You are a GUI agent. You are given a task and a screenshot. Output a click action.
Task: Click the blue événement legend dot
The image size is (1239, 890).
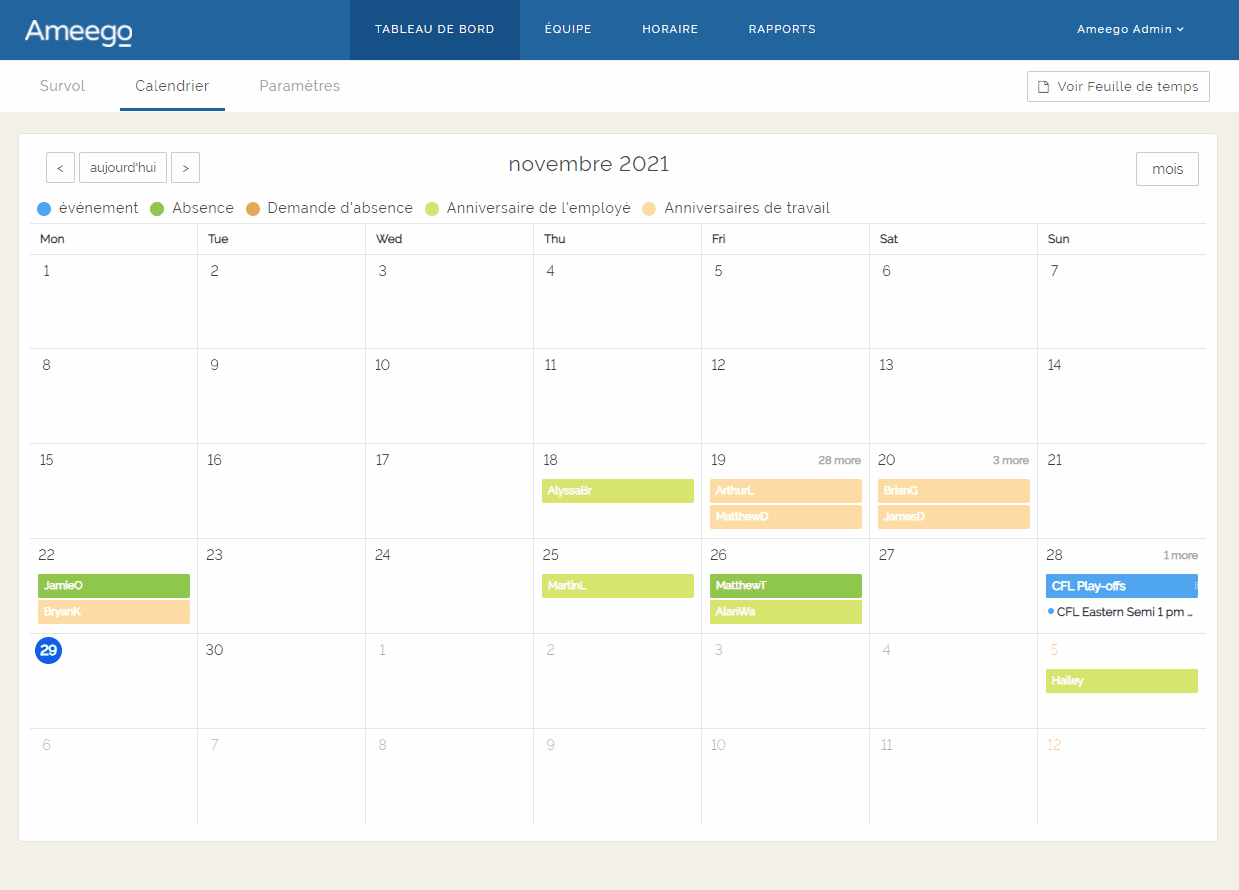[43, 208]
